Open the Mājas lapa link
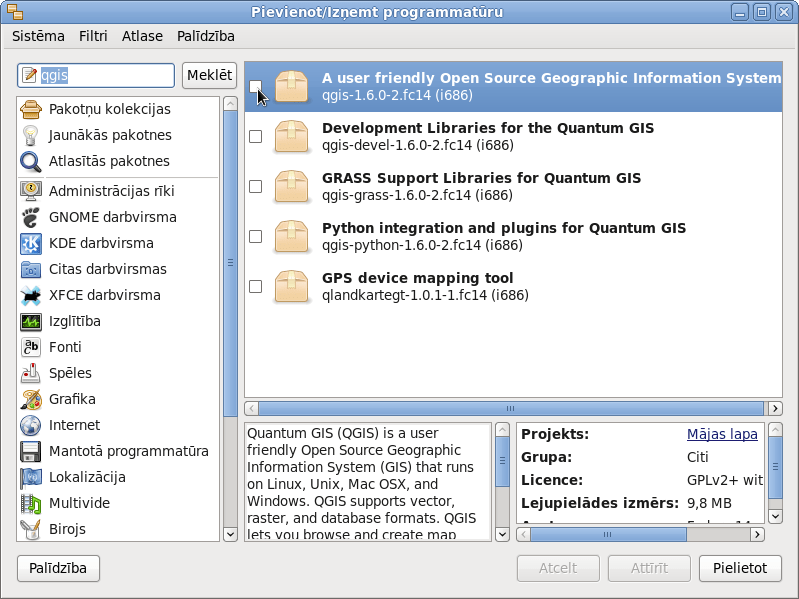799x599 pixels. pyautogui.click(x=722, y=434)
